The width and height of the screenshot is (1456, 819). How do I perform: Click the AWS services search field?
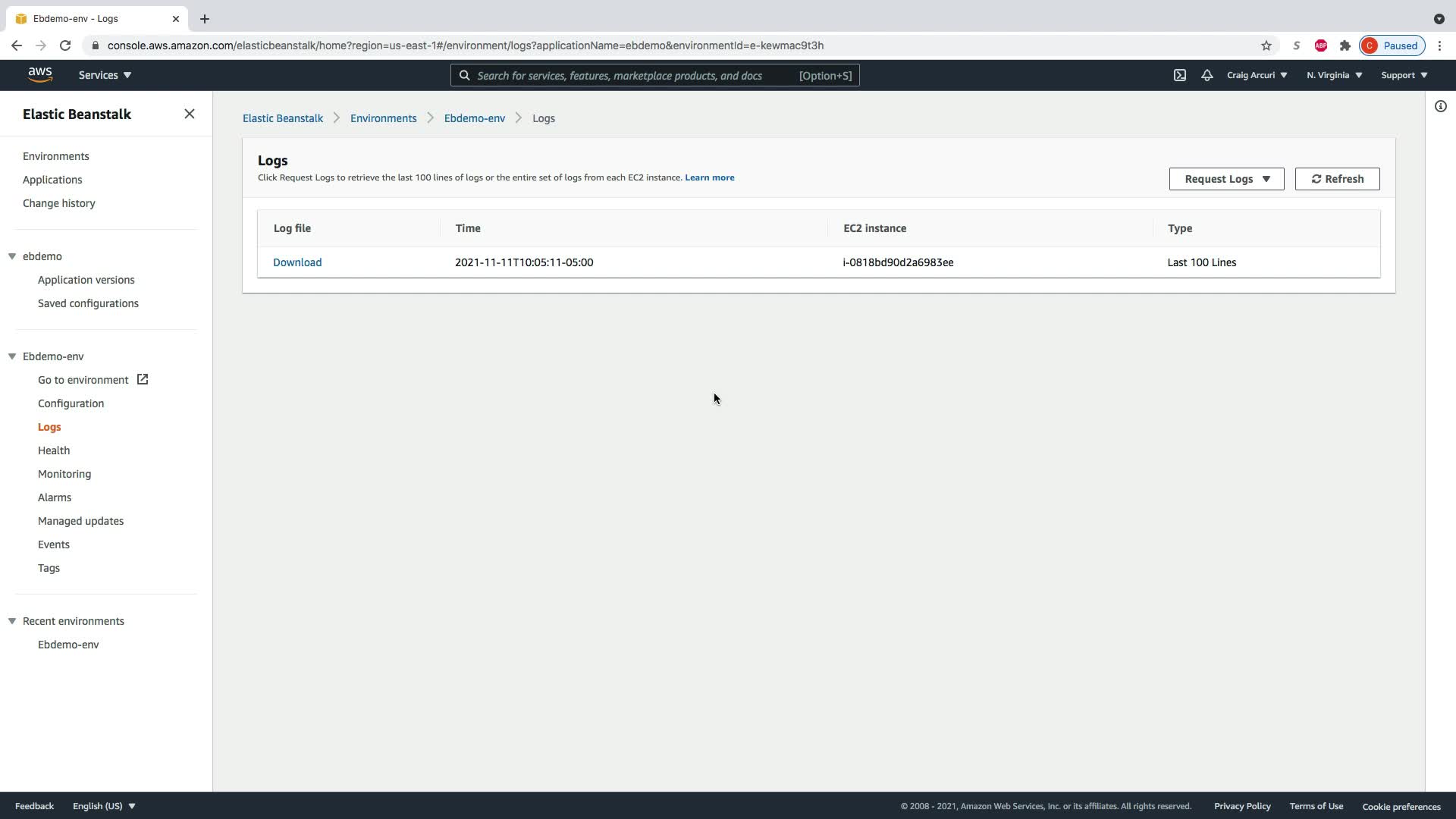coord(633,75)
